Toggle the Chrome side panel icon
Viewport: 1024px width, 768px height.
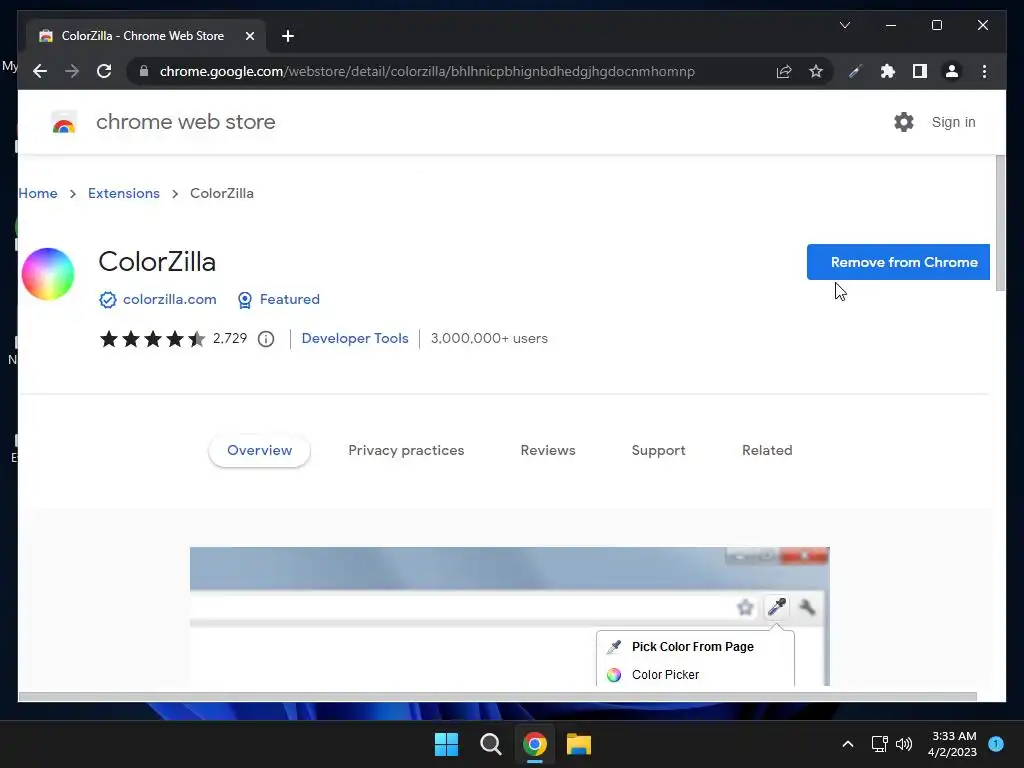pyautogui.click(x=920, y=71)
